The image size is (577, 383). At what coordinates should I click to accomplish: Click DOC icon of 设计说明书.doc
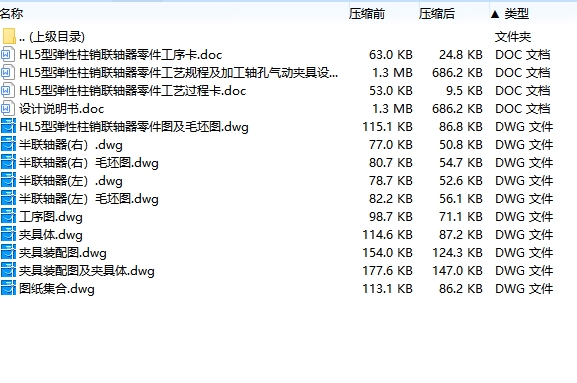8,109
